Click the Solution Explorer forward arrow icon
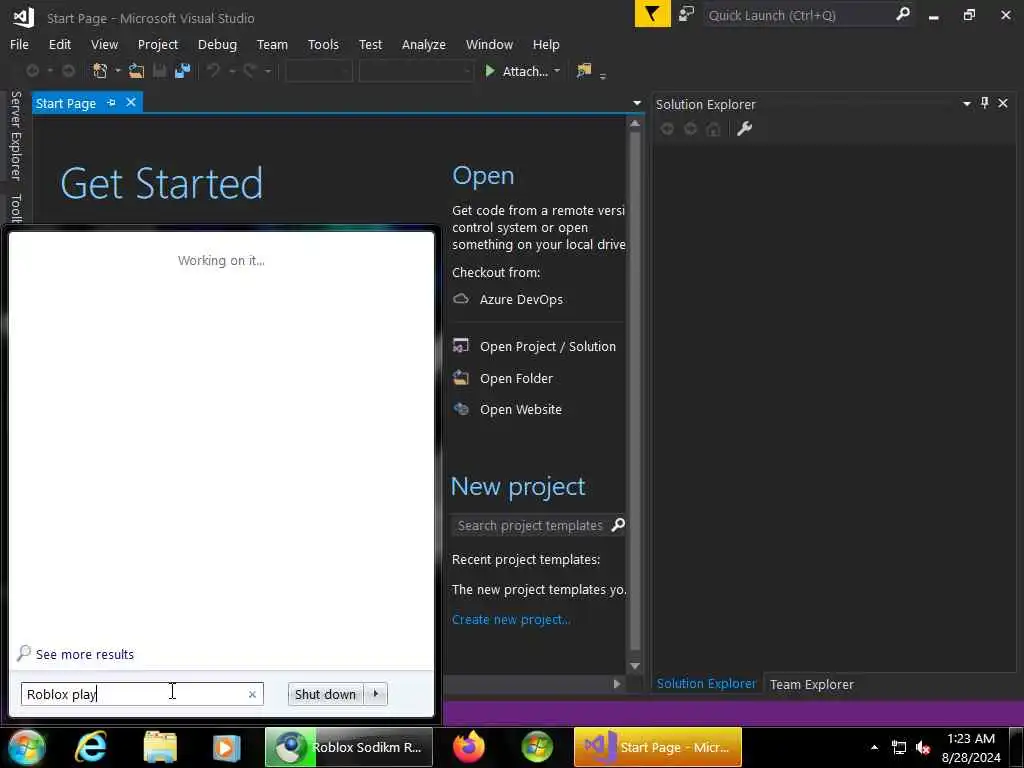 point(690,129)
